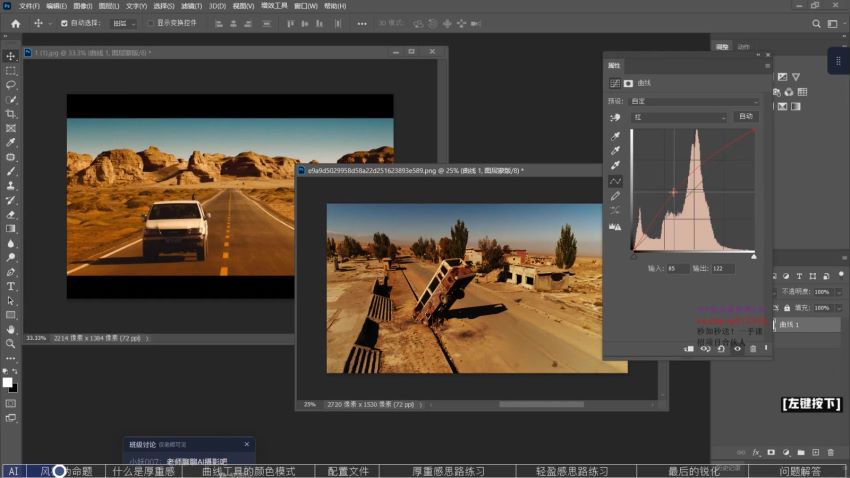Screen dimensions: 850x478
Task: Jump to chapter 问题解答
Action: [800, 471]
